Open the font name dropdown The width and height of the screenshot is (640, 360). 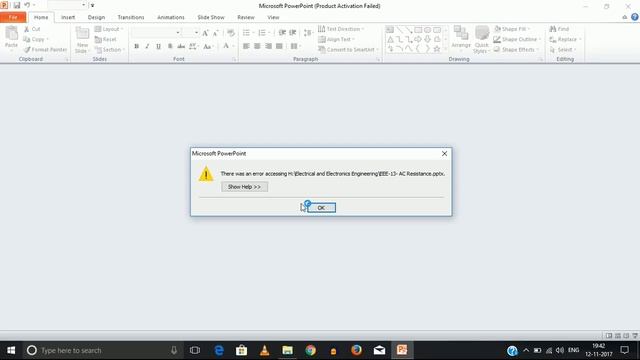tap(178, 33)
